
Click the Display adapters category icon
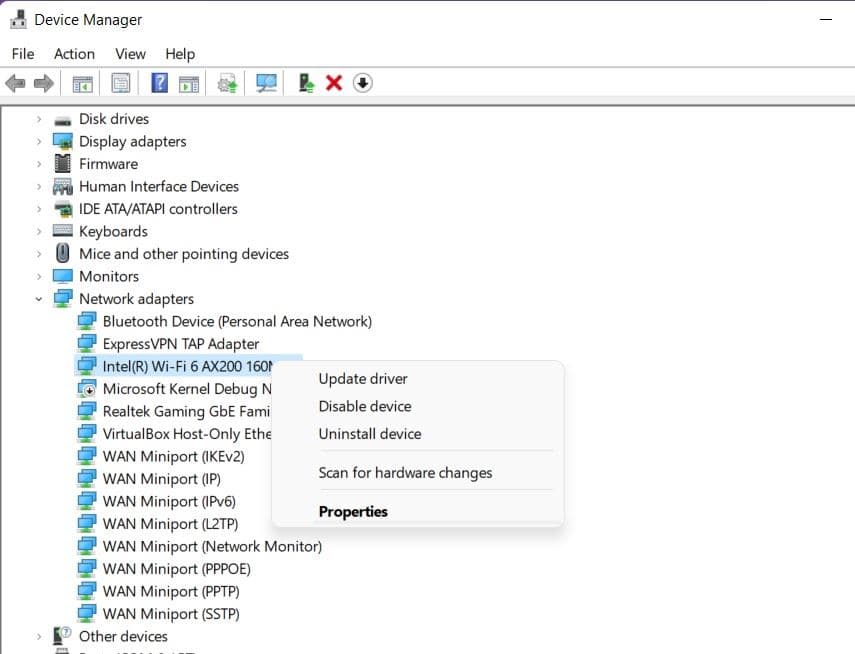(63, 141)
